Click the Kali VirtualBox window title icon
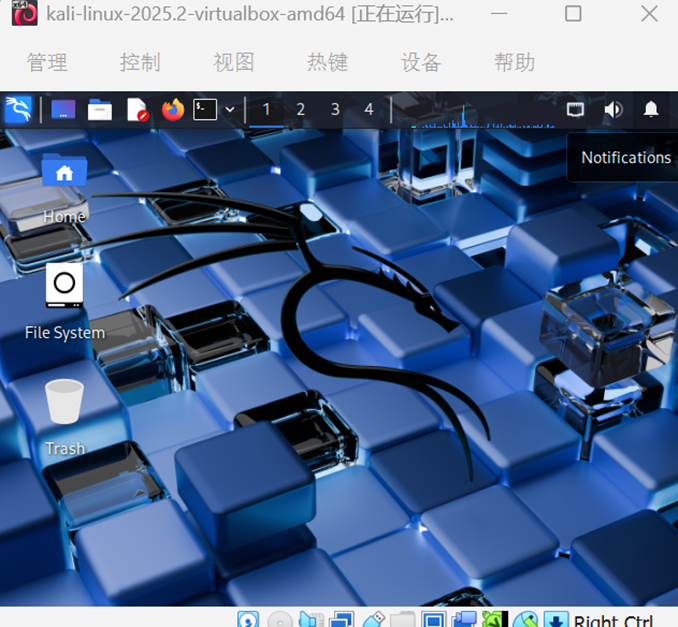Image resolution: width=678 pixels, height=627 pixels. 24,13
